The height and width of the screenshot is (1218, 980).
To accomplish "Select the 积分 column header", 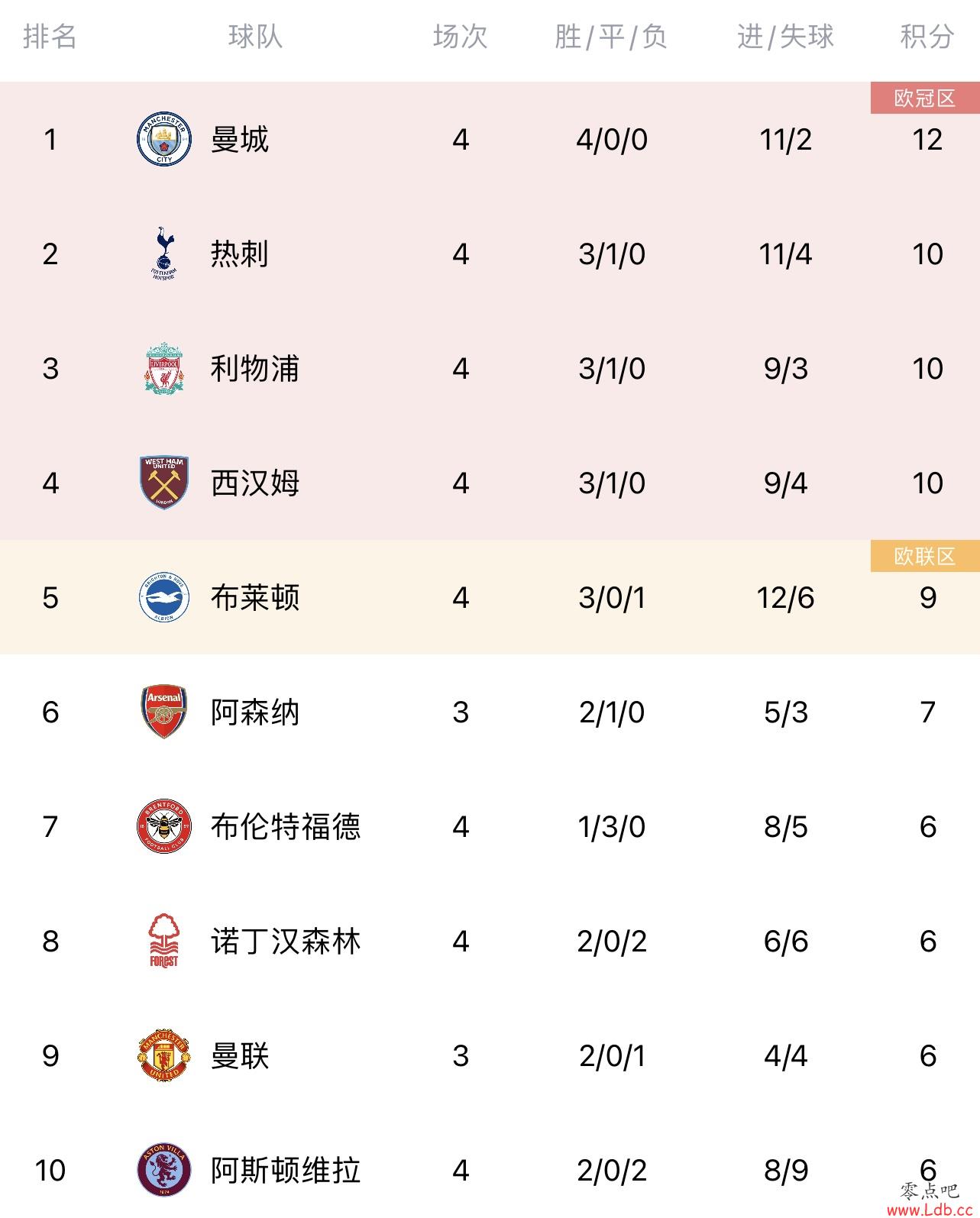I will (927, 36).
